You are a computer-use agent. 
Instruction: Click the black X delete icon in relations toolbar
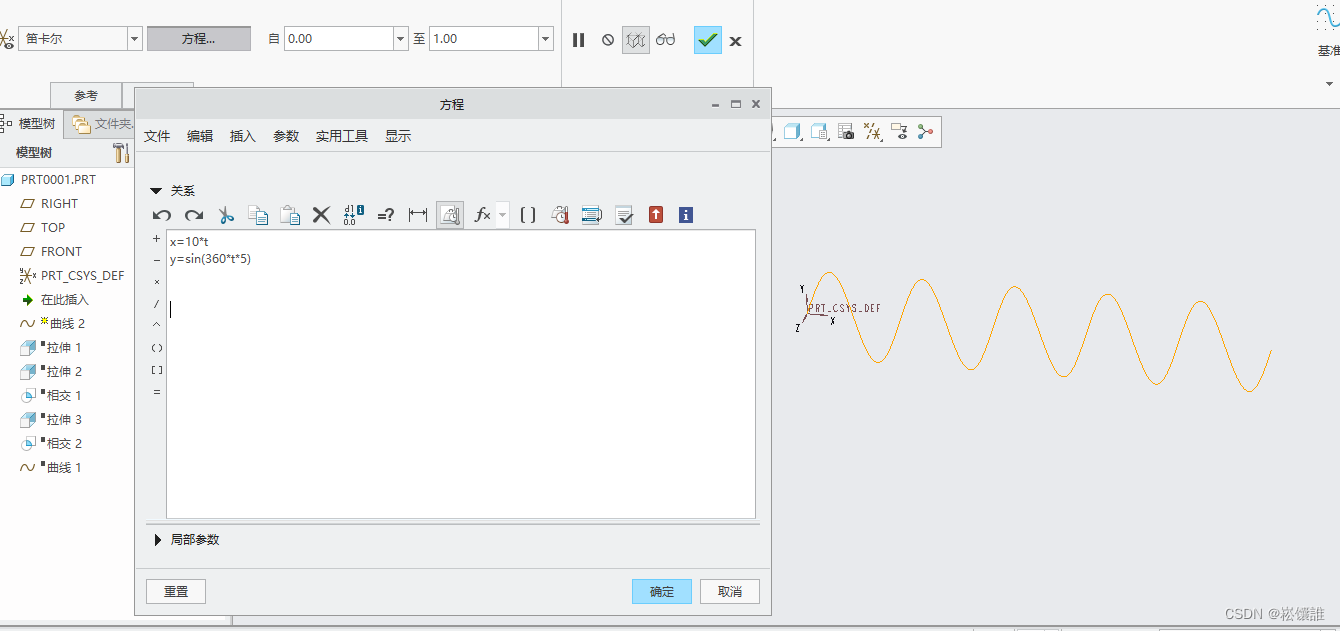[x=321, y=215]
